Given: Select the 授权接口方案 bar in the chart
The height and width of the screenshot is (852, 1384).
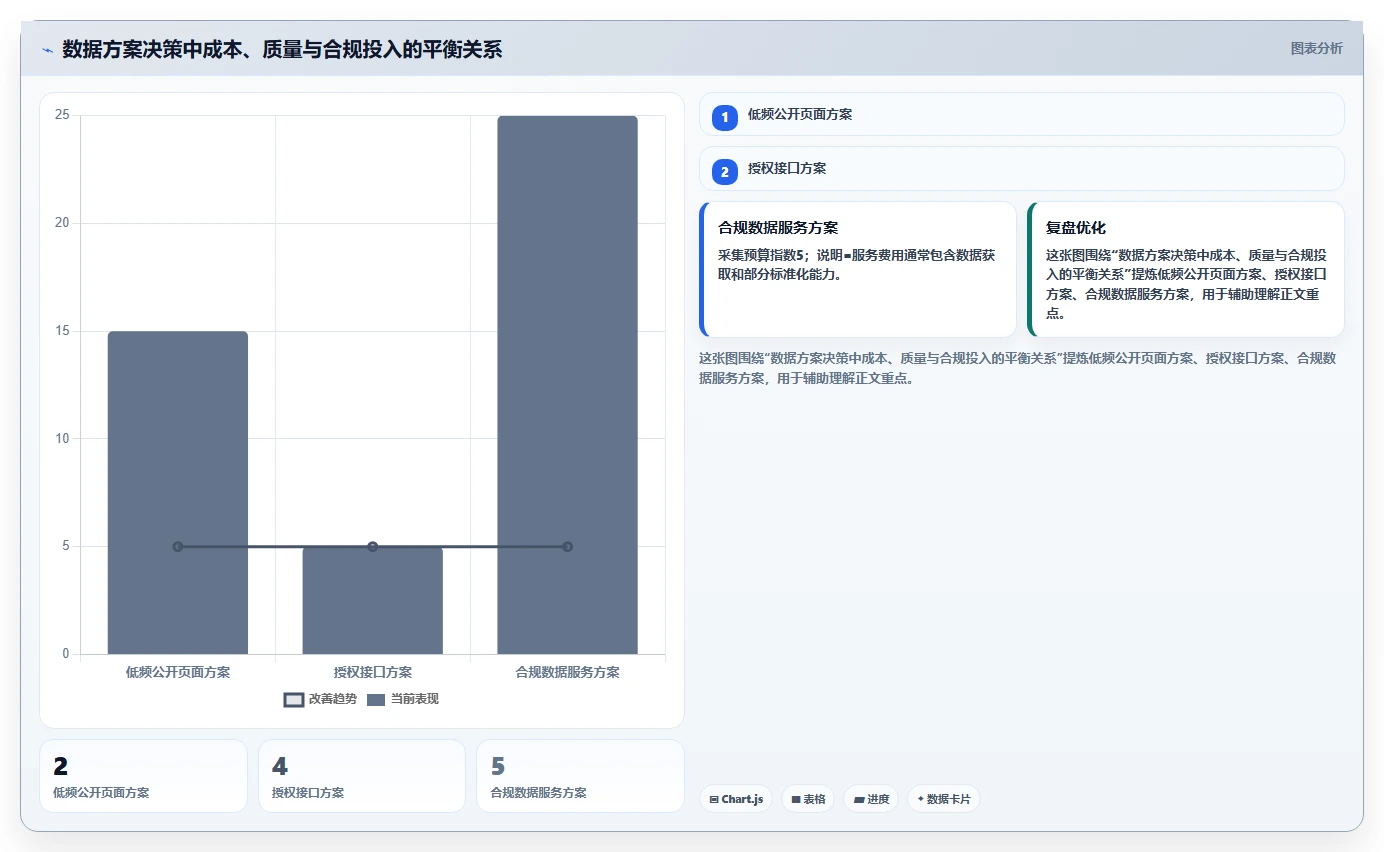Looking at the screenshot, I should point(373,600).
